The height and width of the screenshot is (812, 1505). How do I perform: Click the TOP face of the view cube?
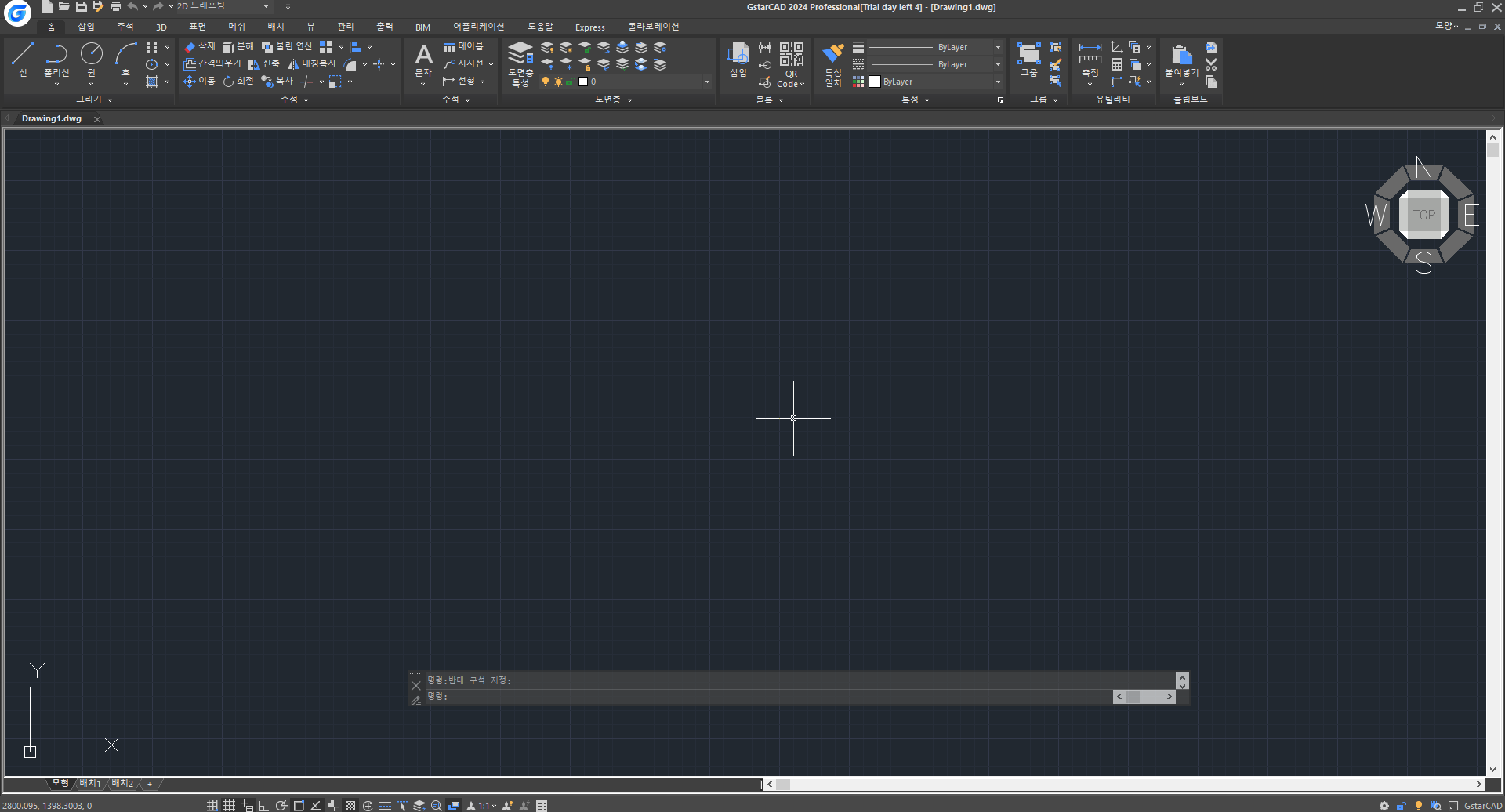tap(1423, 215)
